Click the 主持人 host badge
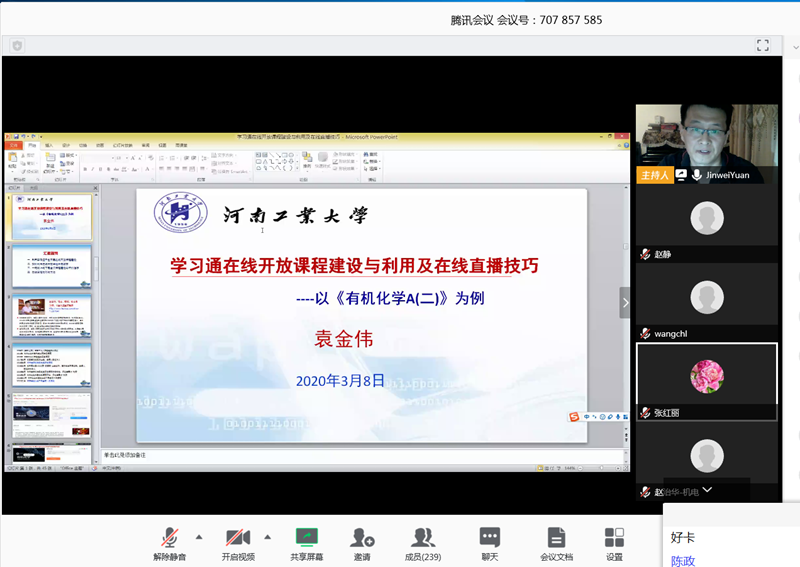The image size is (800, 567). pos(653,175)
